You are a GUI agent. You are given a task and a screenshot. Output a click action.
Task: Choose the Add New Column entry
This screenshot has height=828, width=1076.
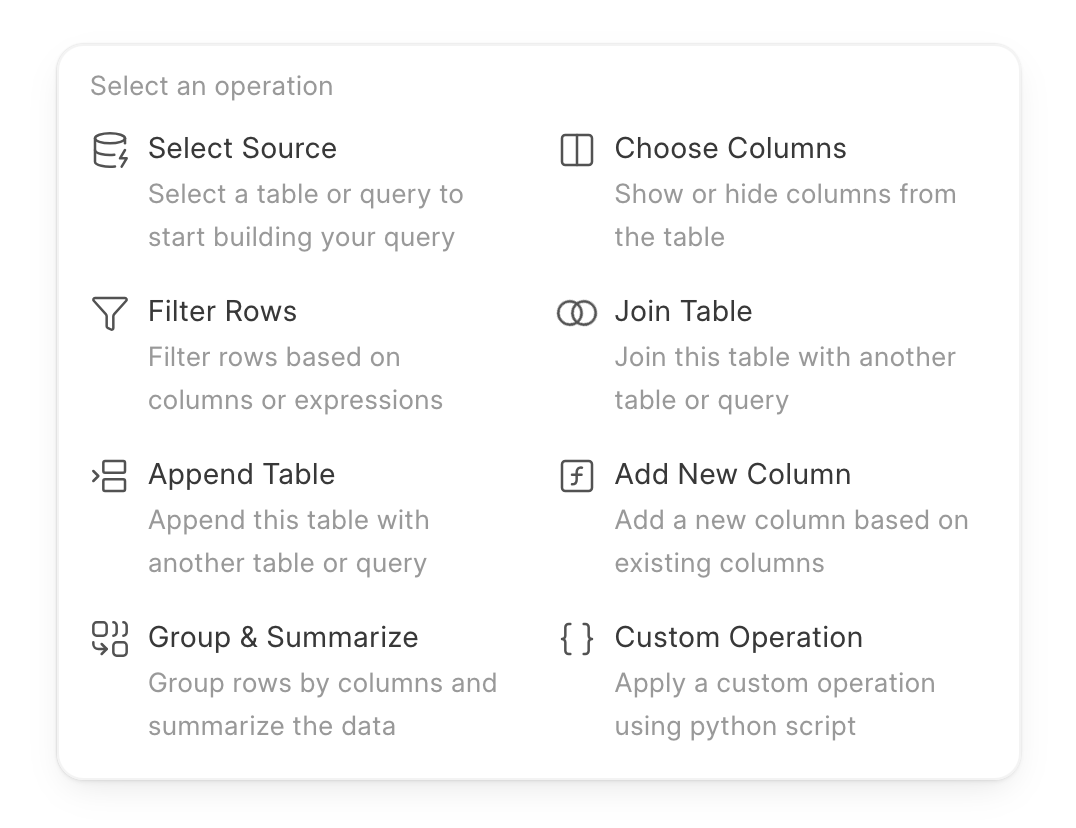coord(732,474)
